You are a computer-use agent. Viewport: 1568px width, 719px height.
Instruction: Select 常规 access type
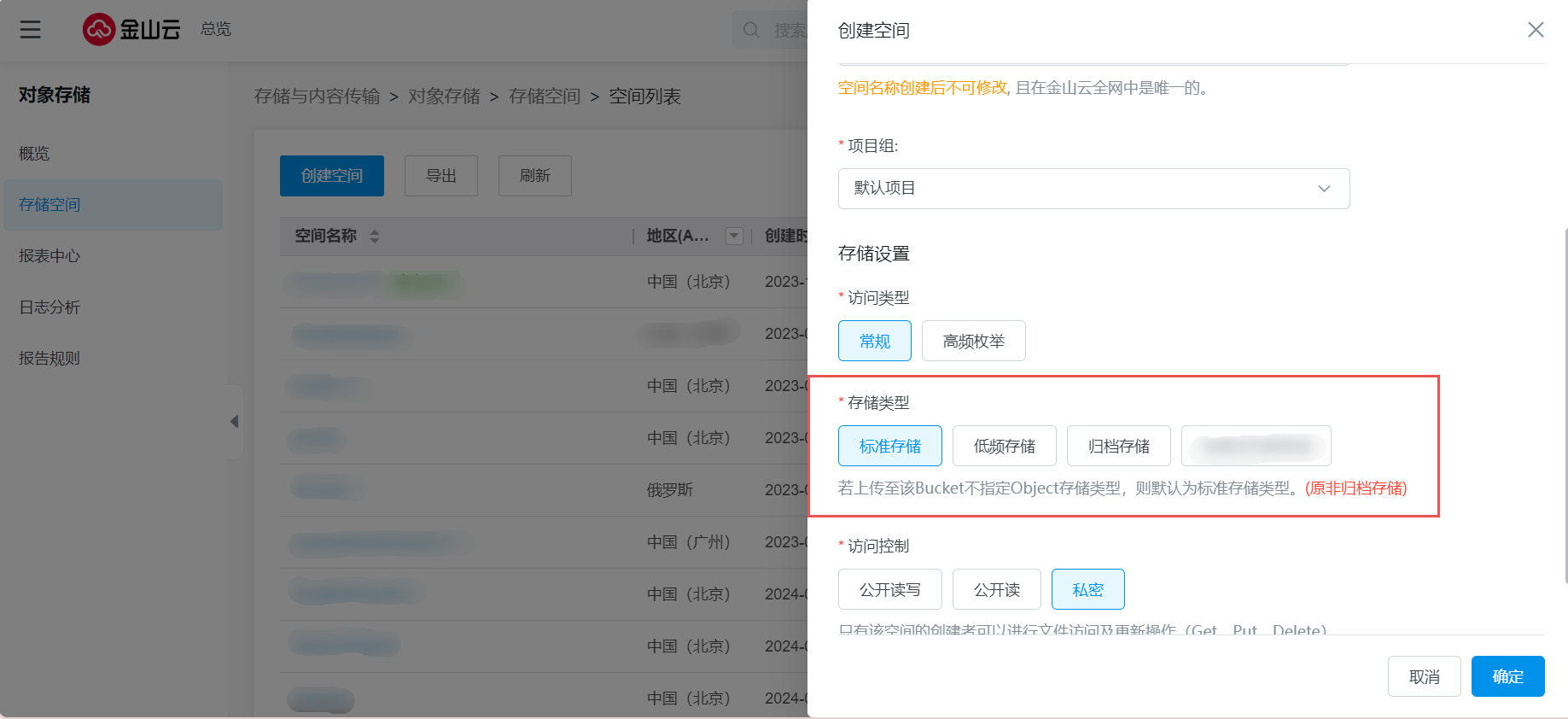874,342
